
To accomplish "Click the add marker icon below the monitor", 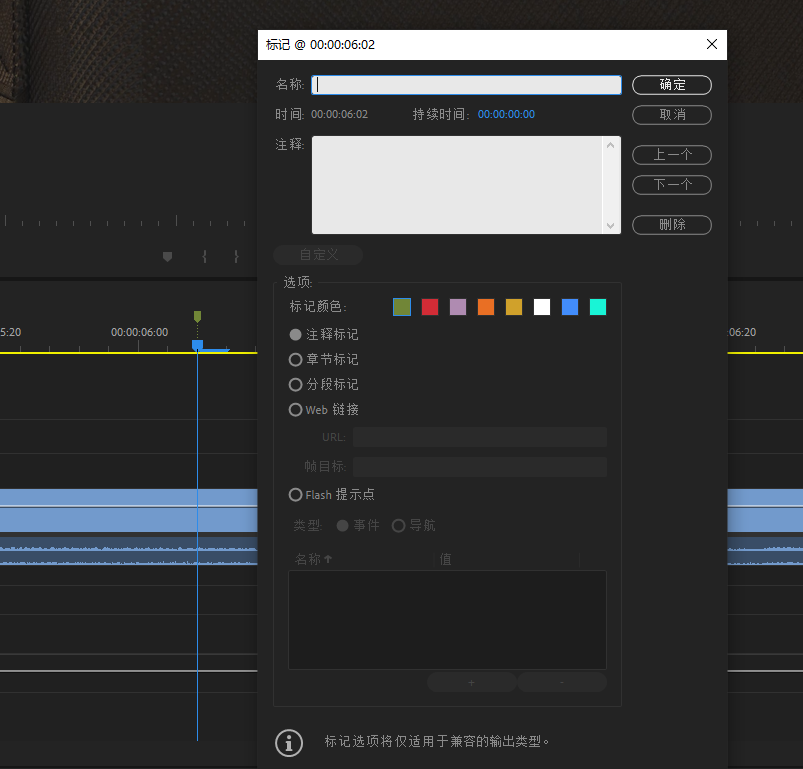I will pyautogui.click(x=168, y=256).
